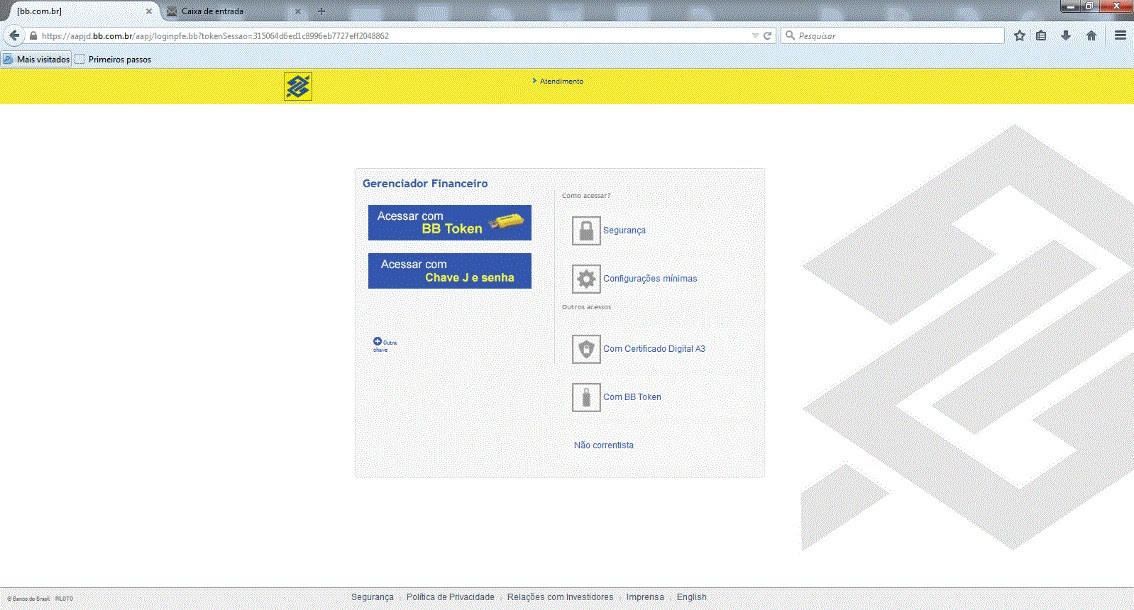This screenshot has height=610, width=1134.
Task: Open the Imprensa footer link
Action: [644, 597]
